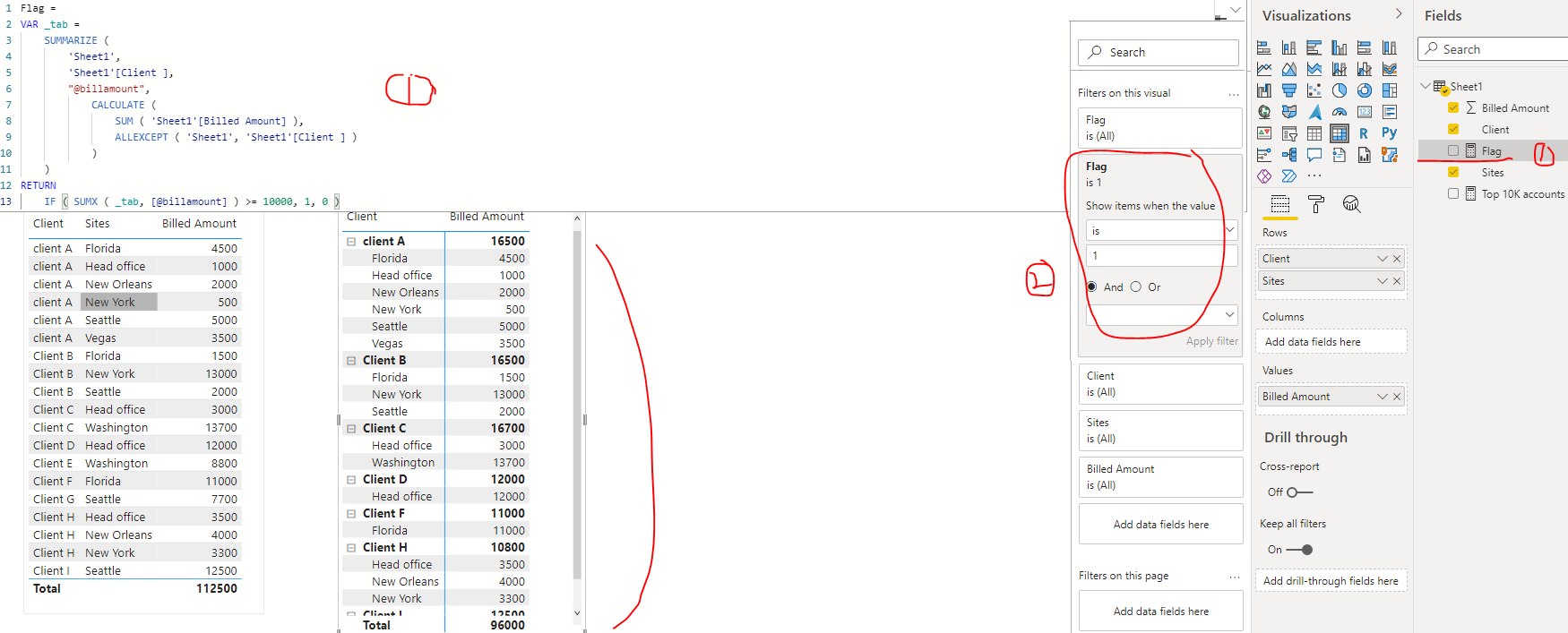Open Sites field dropdown in Rows
Image resolution: width=1568 pixels, height=633 pixels.
[x=1382, y=281]
